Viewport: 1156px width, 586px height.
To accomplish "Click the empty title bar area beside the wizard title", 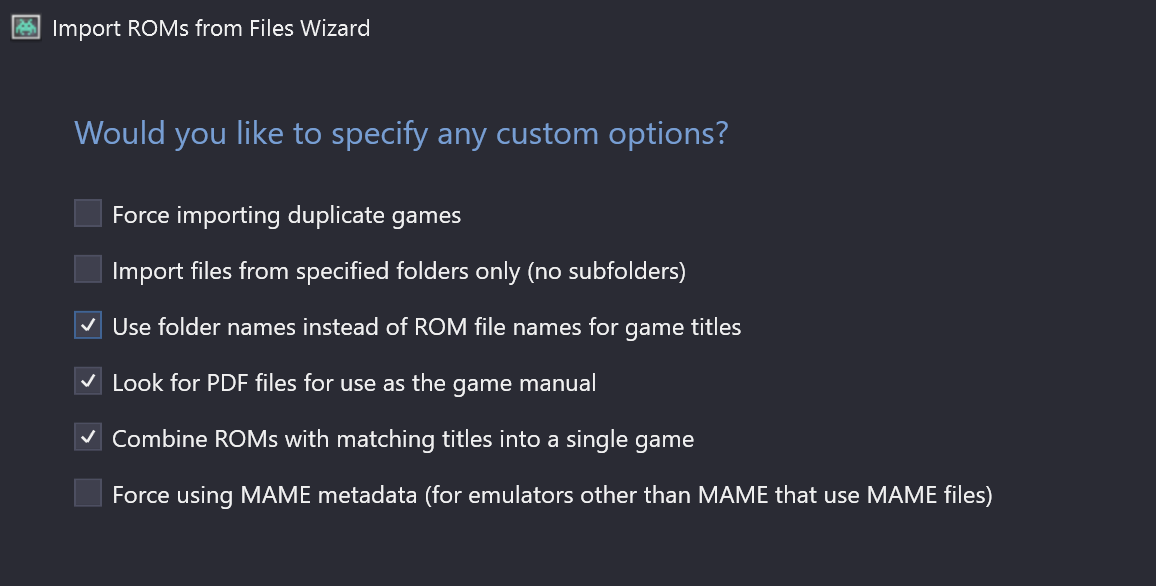I will tap(759, 28).
